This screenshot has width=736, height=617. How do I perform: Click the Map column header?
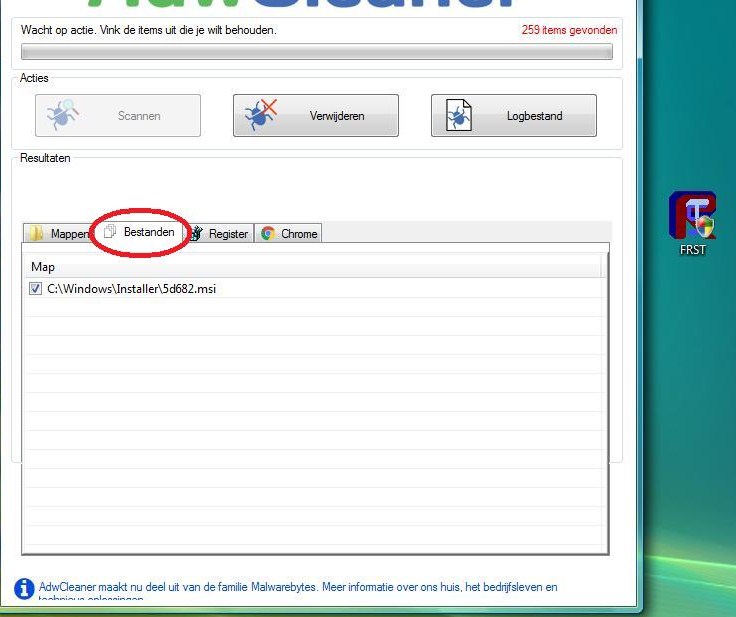click(313, 267)
